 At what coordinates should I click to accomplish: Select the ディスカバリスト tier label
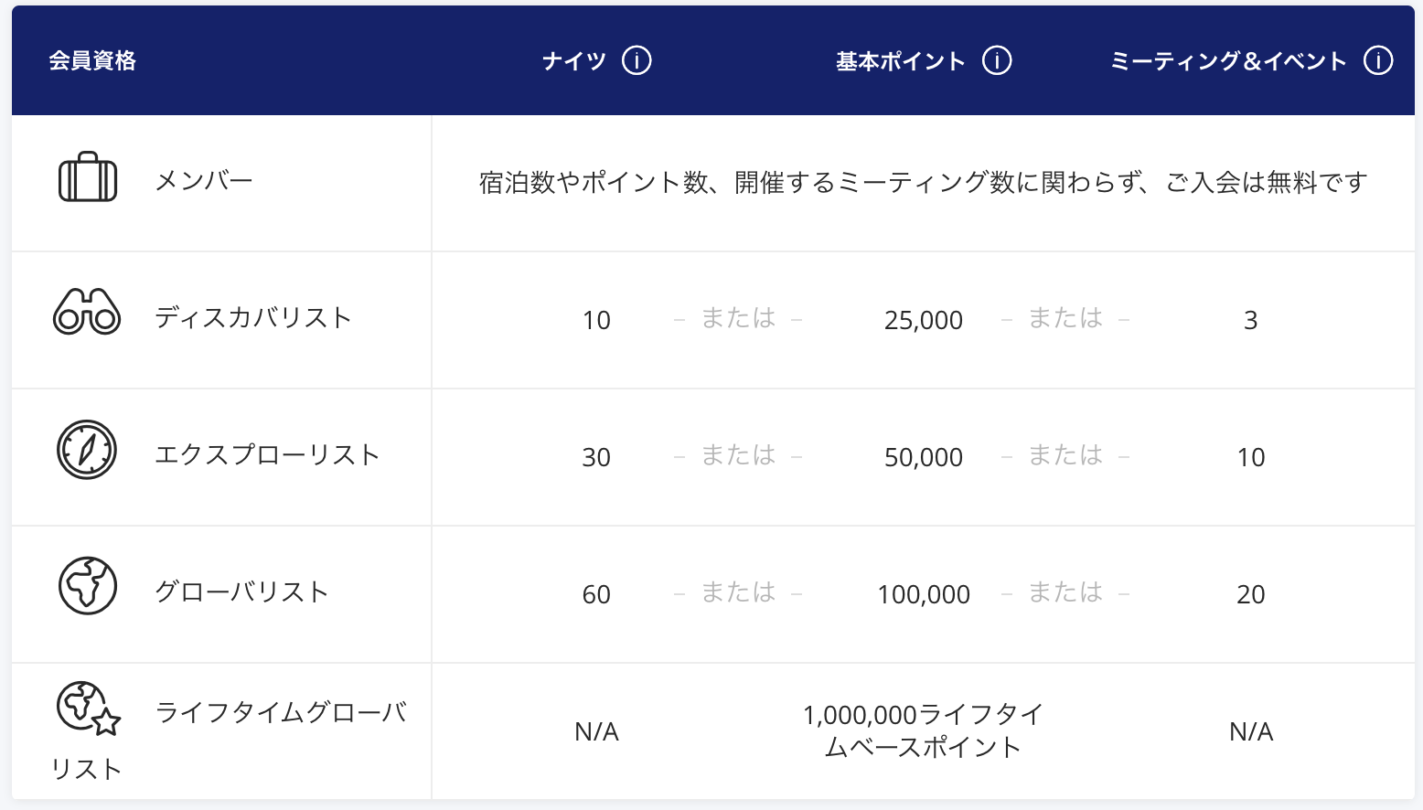point(253,318)
